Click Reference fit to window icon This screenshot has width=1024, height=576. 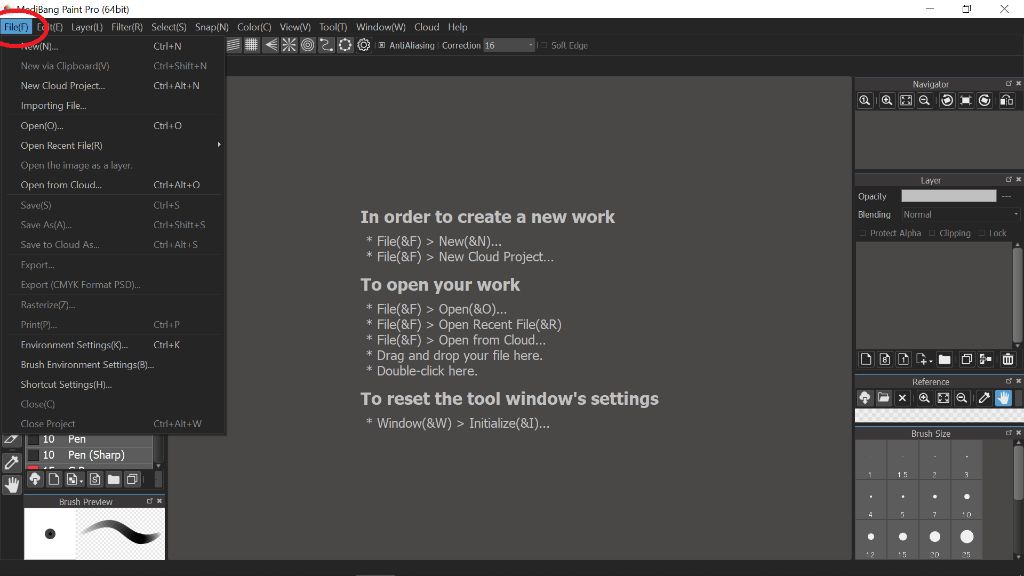[943, 398]
